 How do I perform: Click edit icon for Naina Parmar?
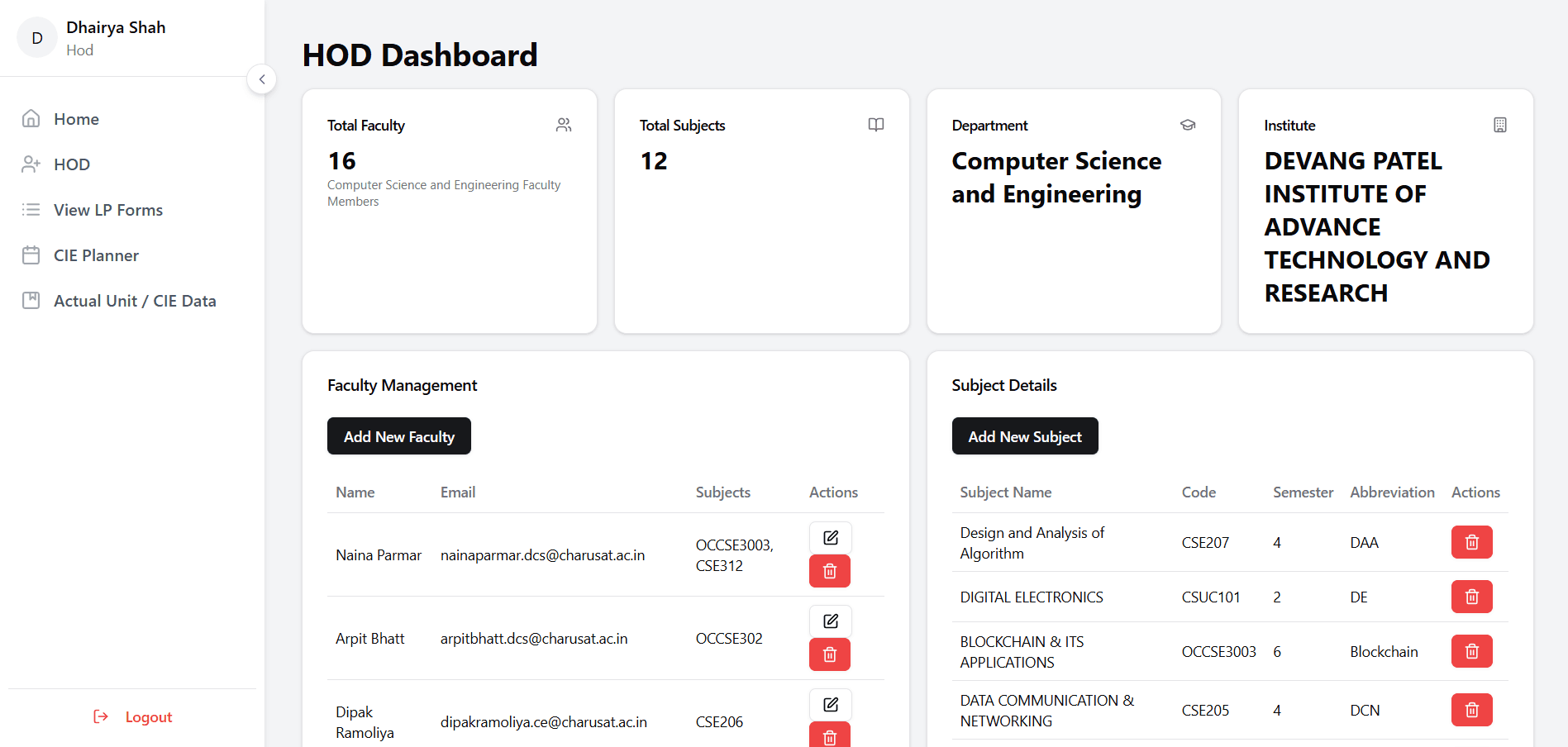(830, 538)
